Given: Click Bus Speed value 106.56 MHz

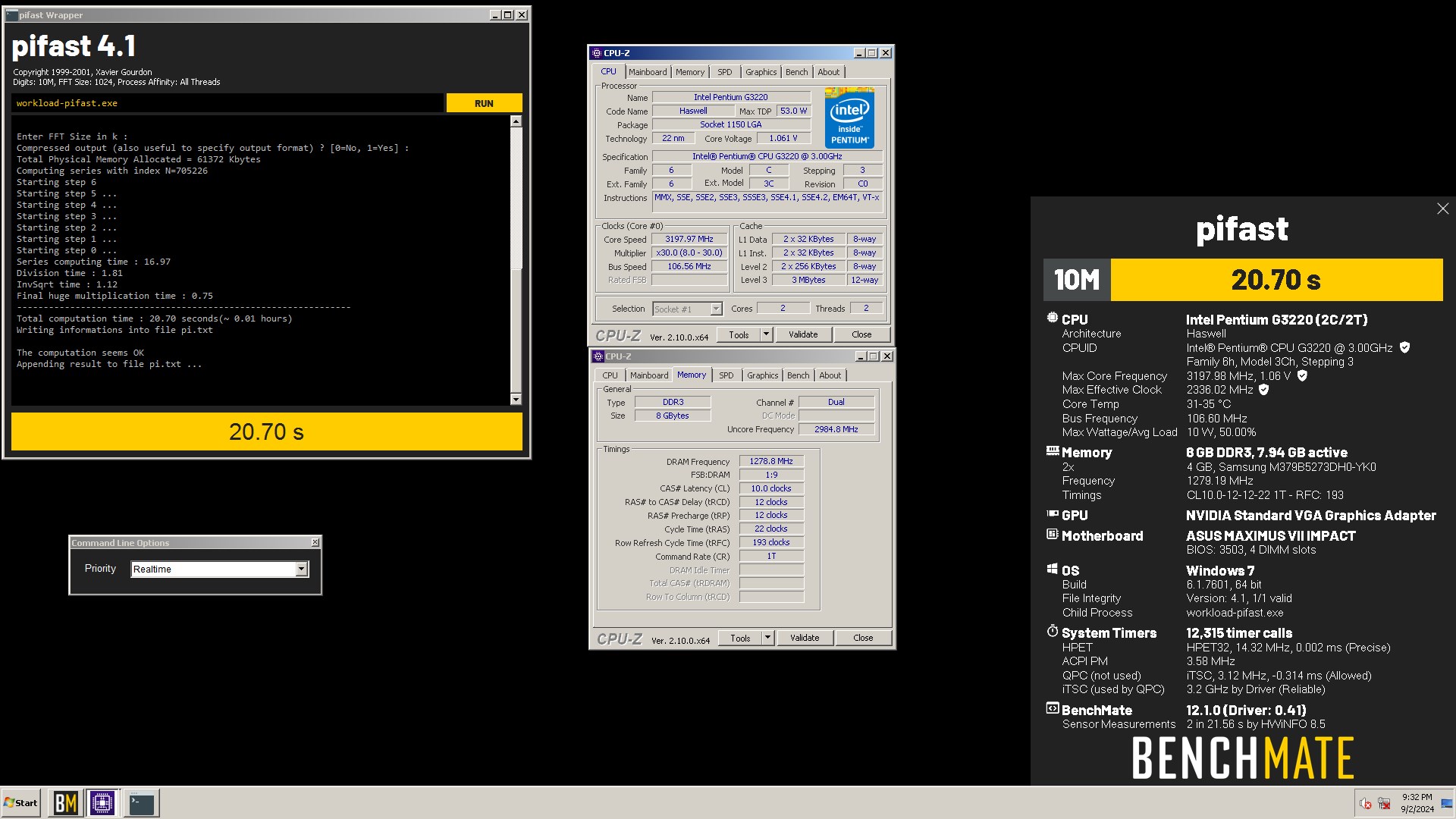Looking at the screenshot, I should point(689,266).
